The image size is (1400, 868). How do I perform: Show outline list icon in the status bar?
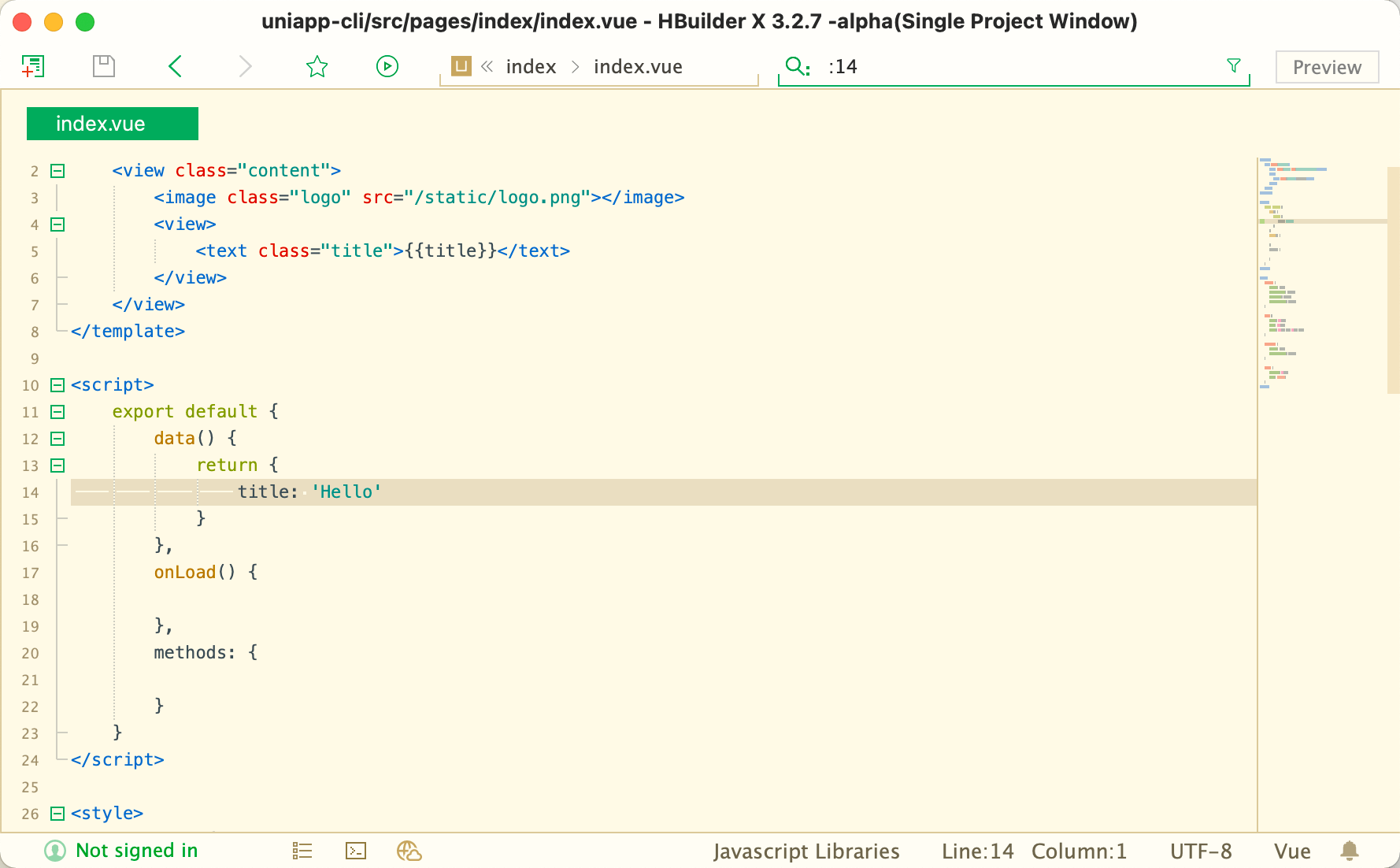point(302,851)
